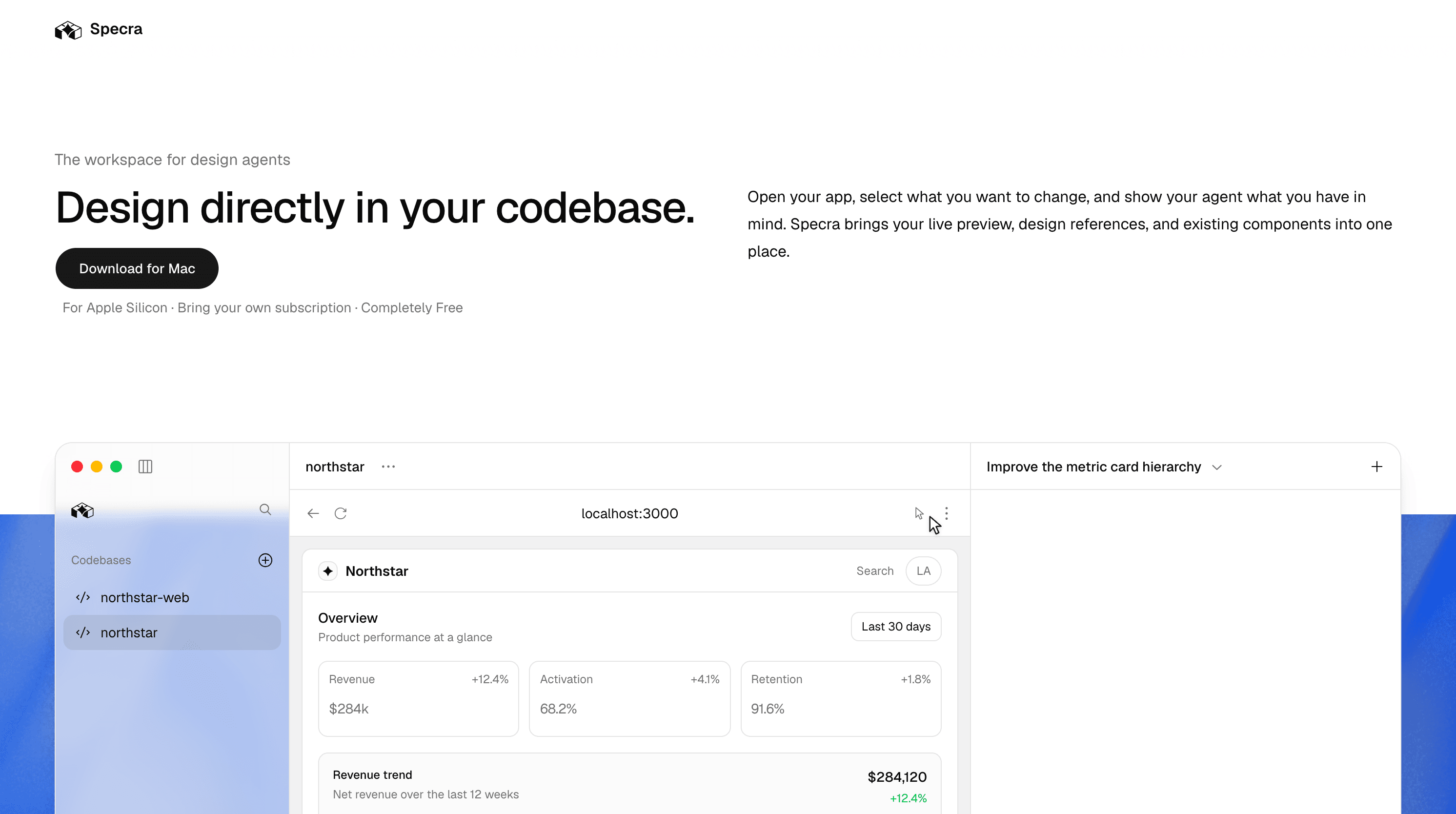
Task: Activate the element select cursor tool
Action: tap(919, 513)
